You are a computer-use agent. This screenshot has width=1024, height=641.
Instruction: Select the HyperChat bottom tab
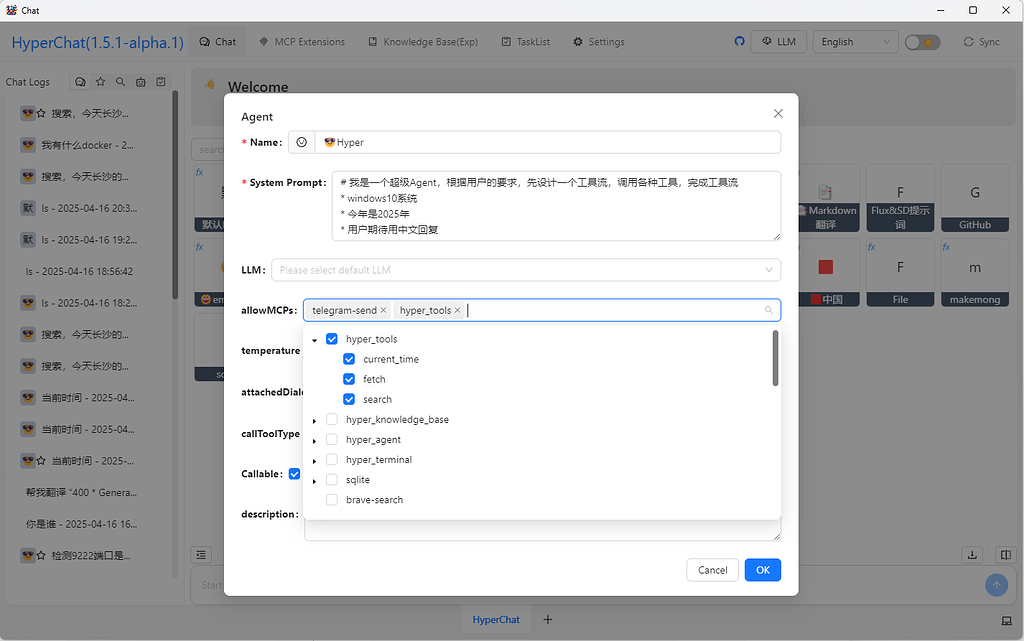tap(496, 619)
